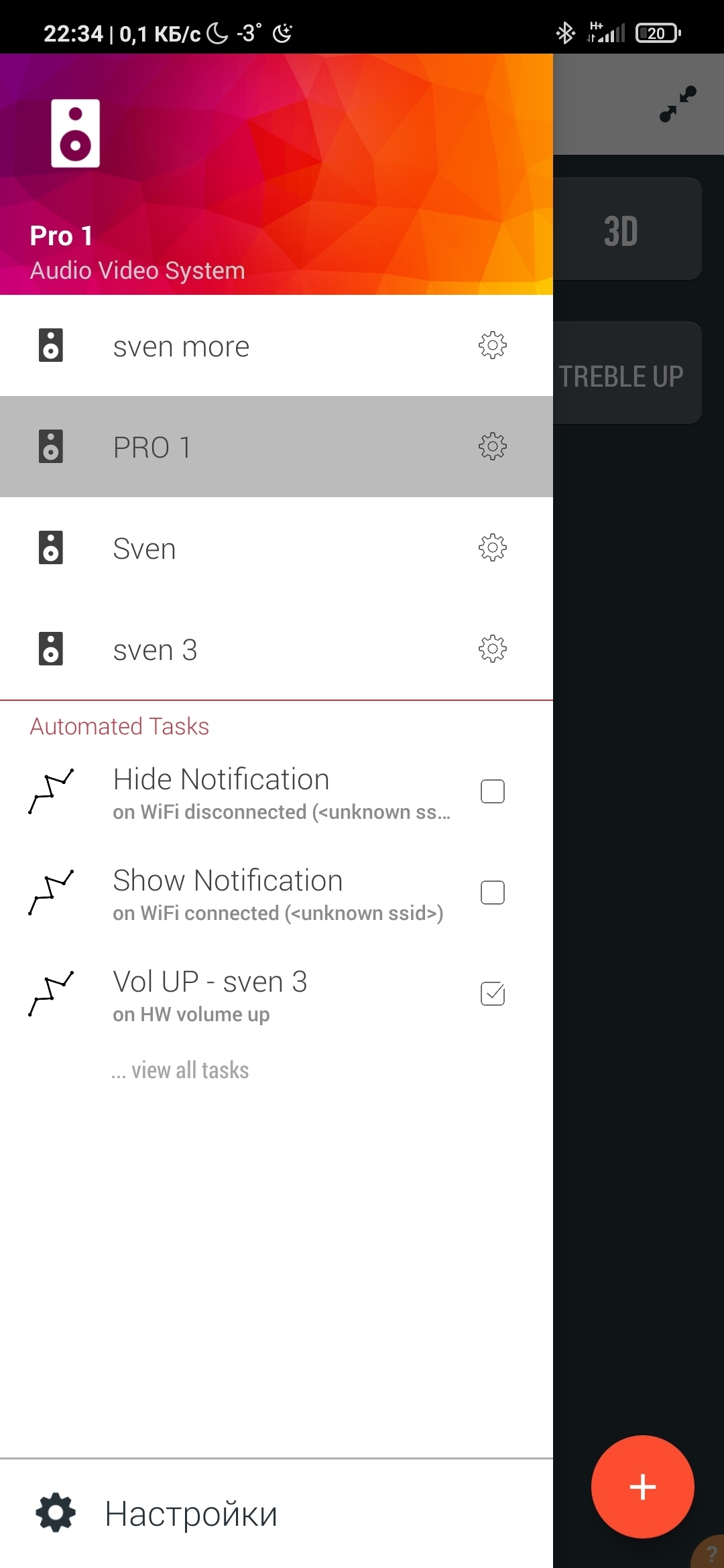
Task: Tap the Hide Notification task graph icon
Action: [51, 791]
